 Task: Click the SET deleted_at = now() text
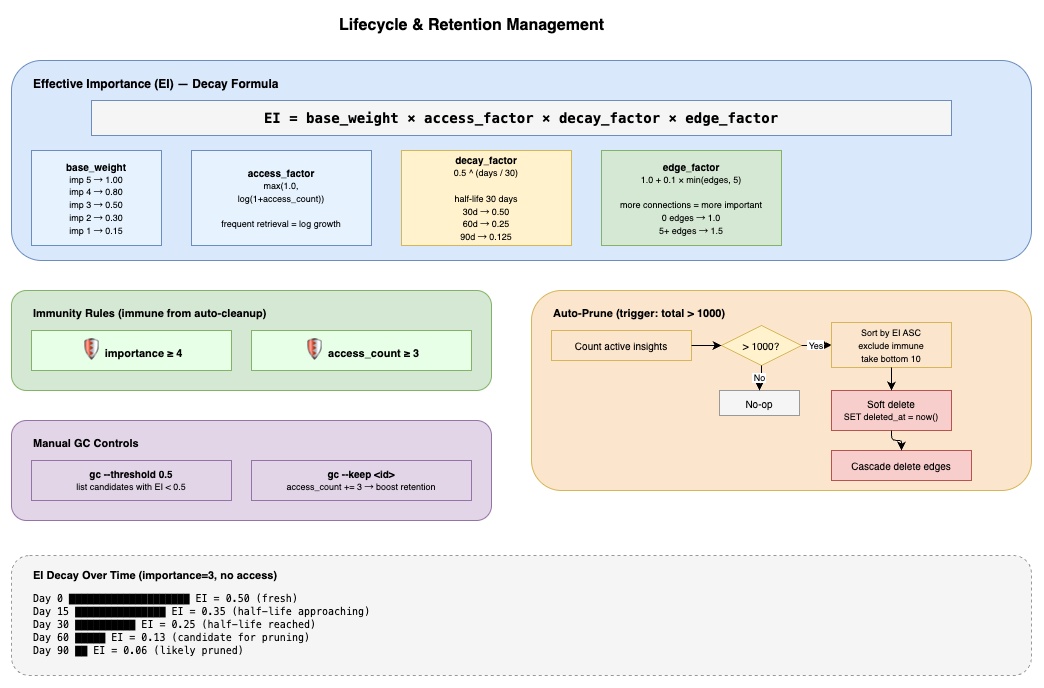click(x=891, y=417)
